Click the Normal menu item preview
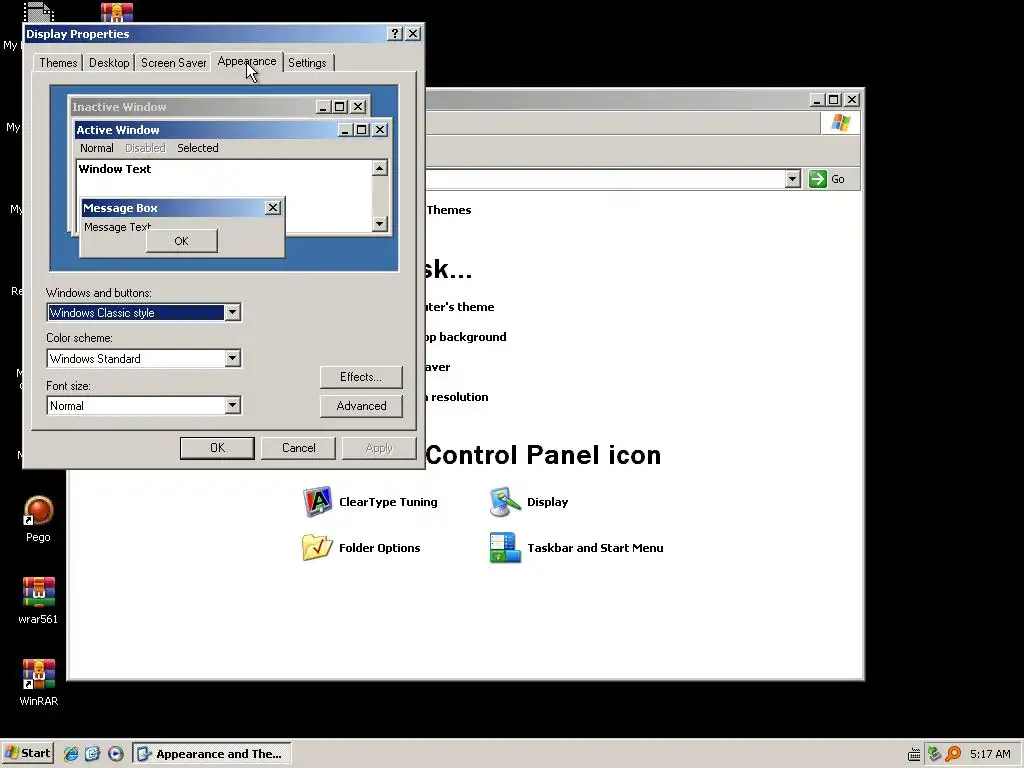The width and height of the screenshot is (1024, 768). tap(97, 148)
